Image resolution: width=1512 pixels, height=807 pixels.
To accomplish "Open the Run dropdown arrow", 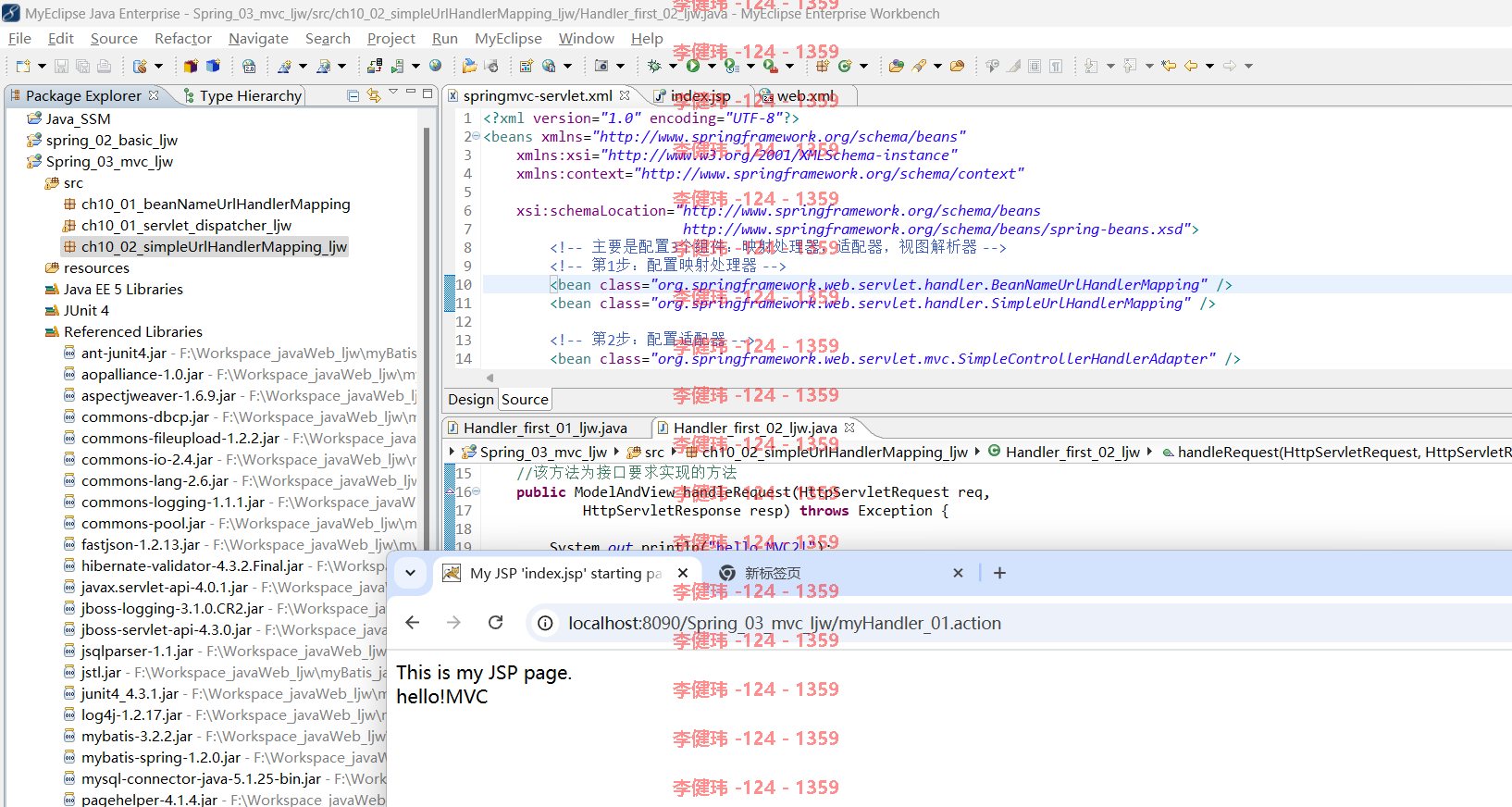I will coord(712,66).
